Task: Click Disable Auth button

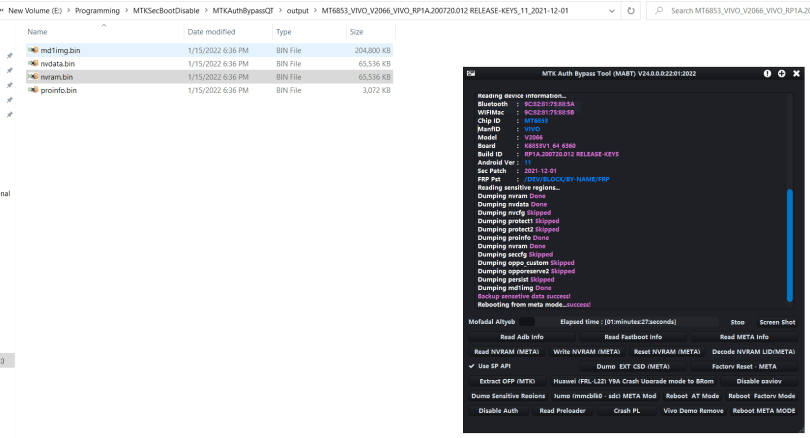Action: (x=498, y=411)
